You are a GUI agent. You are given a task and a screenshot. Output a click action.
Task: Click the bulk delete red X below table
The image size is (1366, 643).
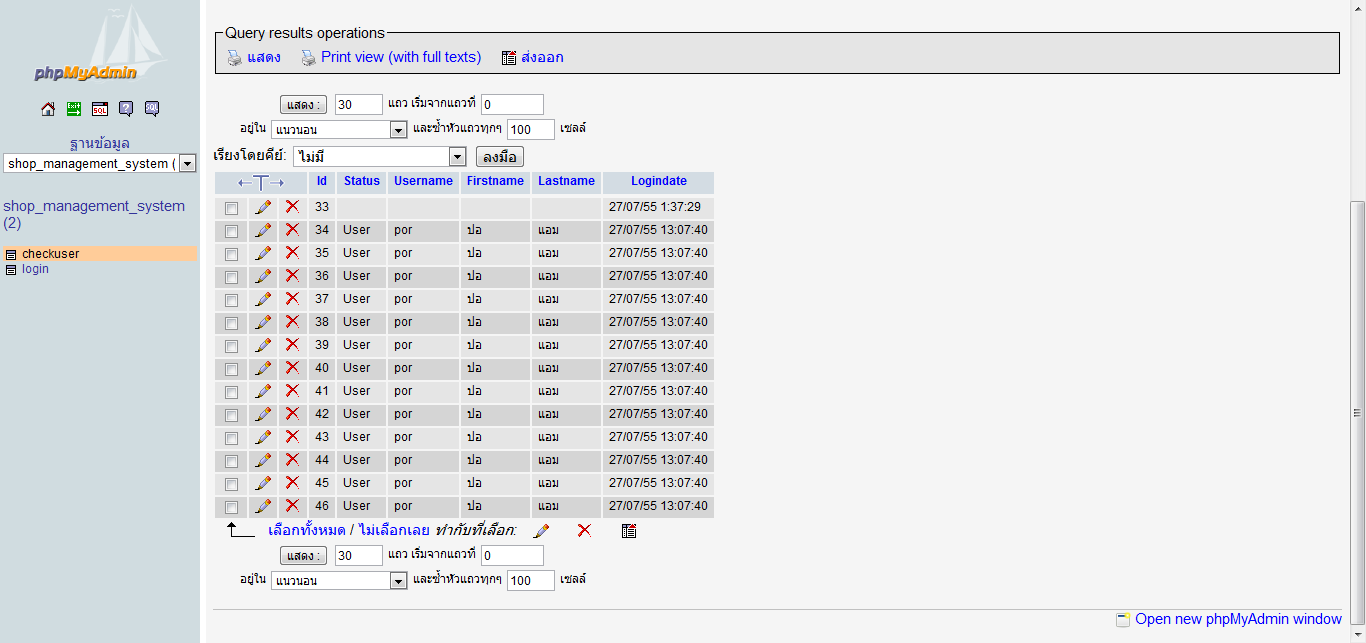point(584,531)
